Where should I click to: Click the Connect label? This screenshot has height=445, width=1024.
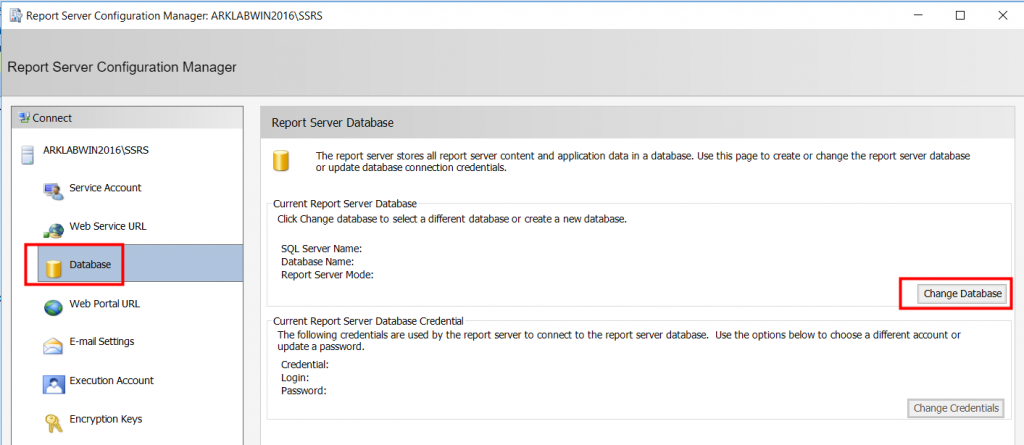(52, 118)
